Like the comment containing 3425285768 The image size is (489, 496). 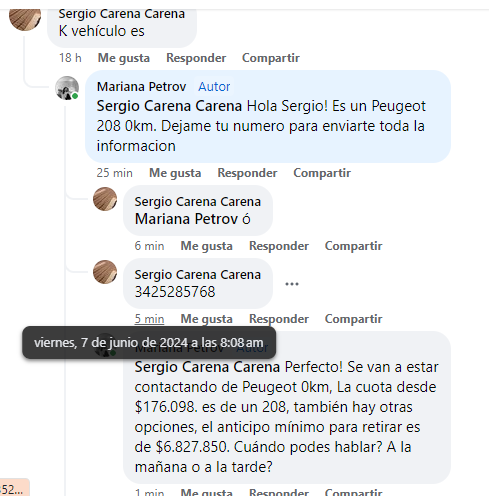coord(206,319)
